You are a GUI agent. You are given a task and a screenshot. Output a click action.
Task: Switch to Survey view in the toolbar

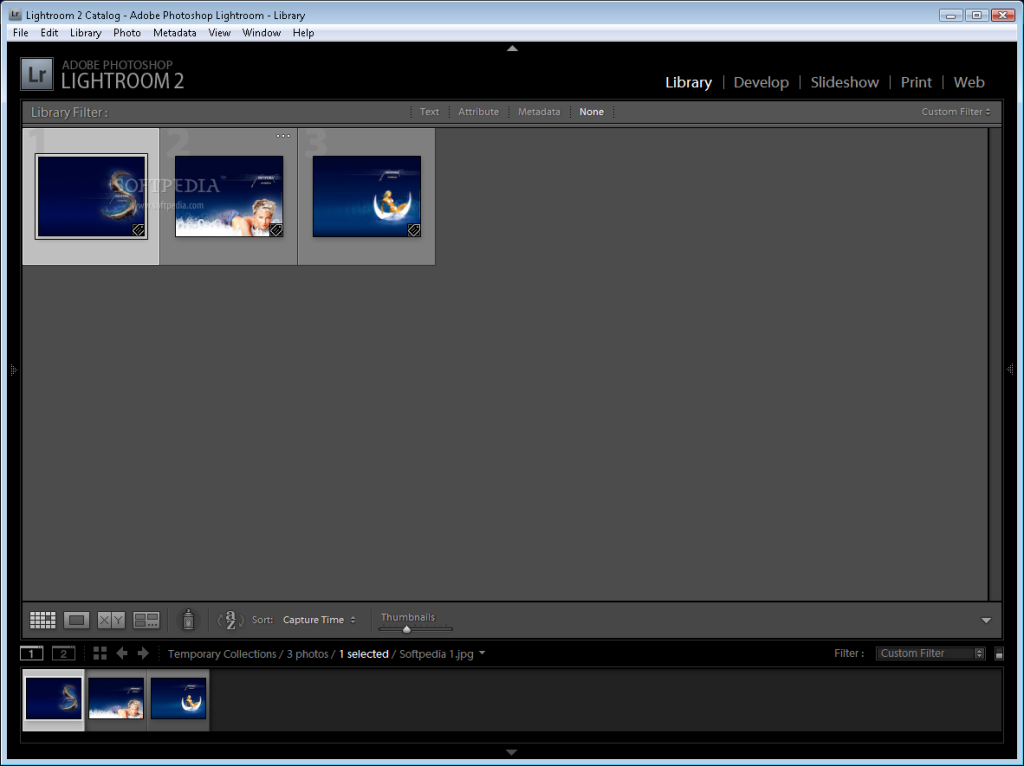[x=146, y=620]
